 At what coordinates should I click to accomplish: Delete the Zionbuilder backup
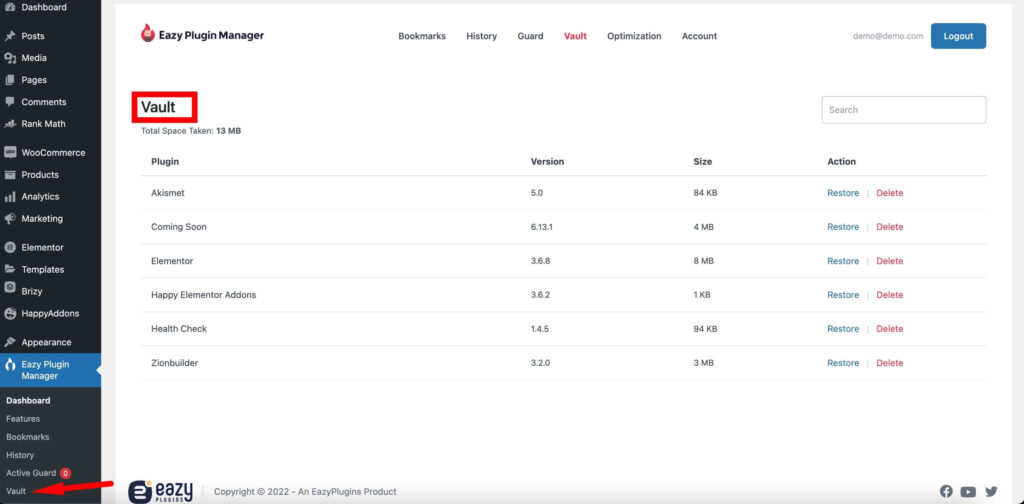(x=889, y=362)
